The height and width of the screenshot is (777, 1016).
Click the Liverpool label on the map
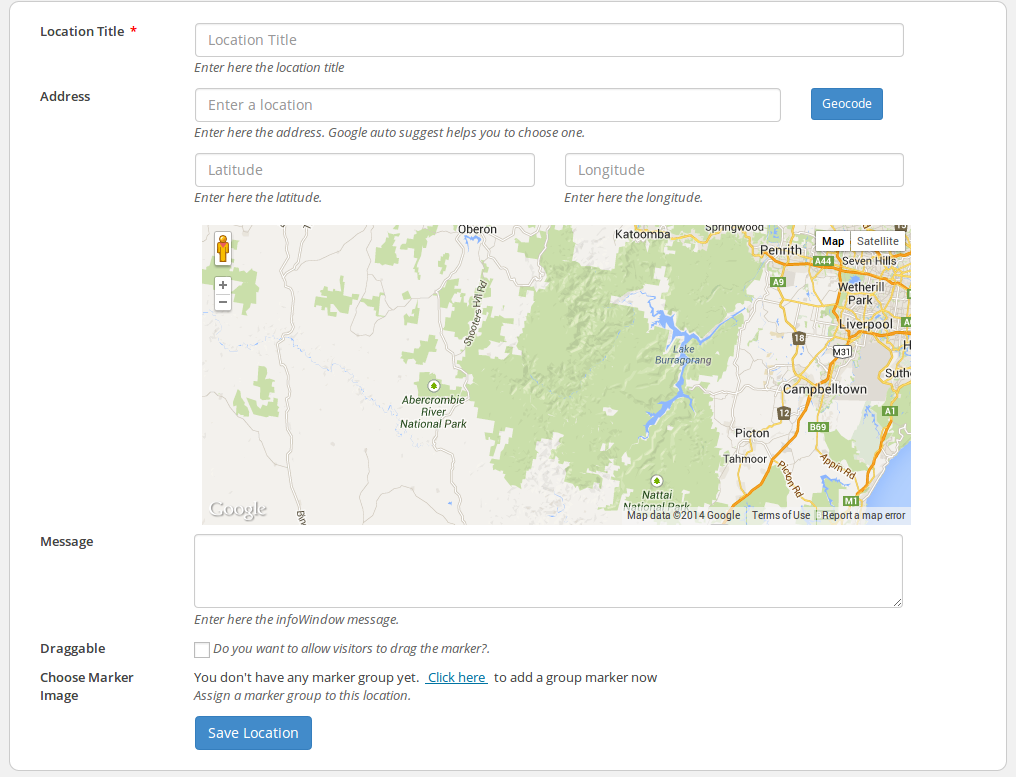866,324
